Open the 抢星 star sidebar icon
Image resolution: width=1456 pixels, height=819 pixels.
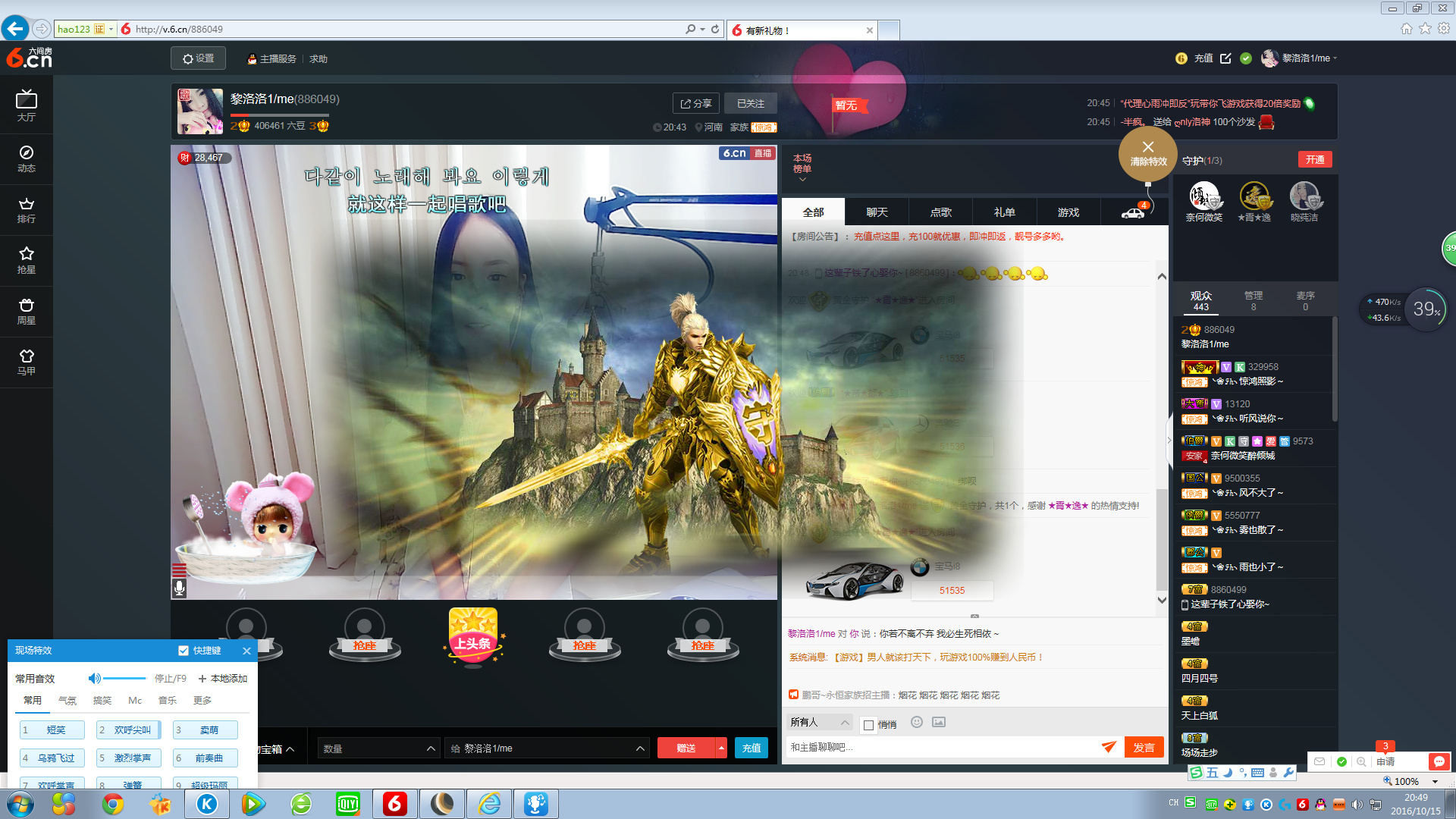[x=27, y=260]
